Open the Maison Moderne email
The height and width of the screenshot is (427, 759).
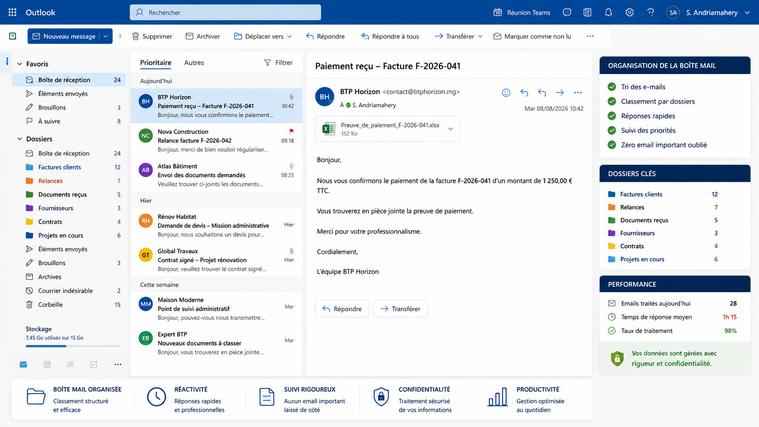(216, 309)
